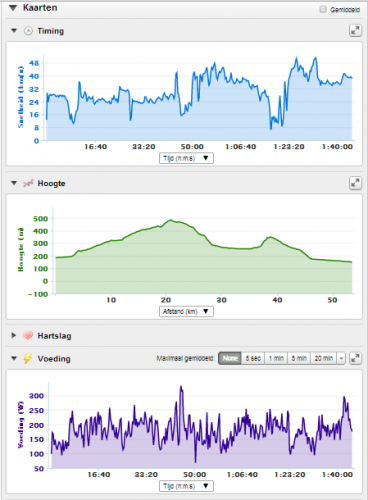Click the Hartslag heart icon
The height and width of the screenshot is (500, 368).
click(28, 335)
